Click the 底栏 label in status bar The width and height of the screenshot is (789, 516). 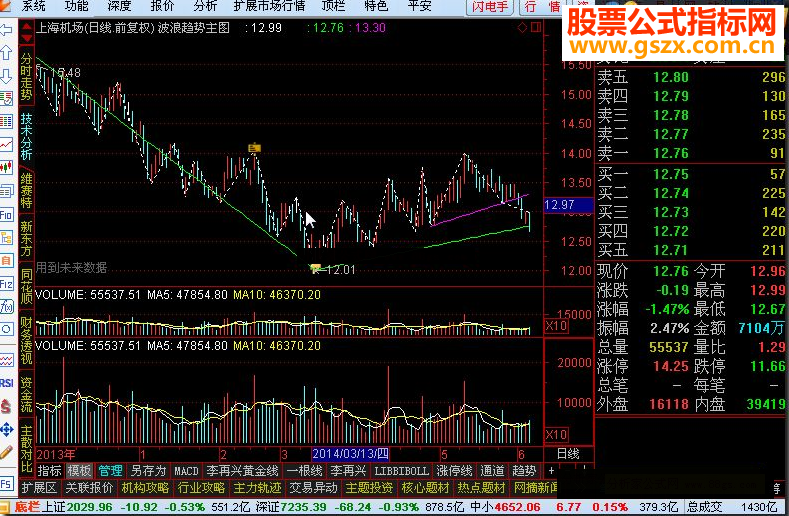[x=27, y=507]
